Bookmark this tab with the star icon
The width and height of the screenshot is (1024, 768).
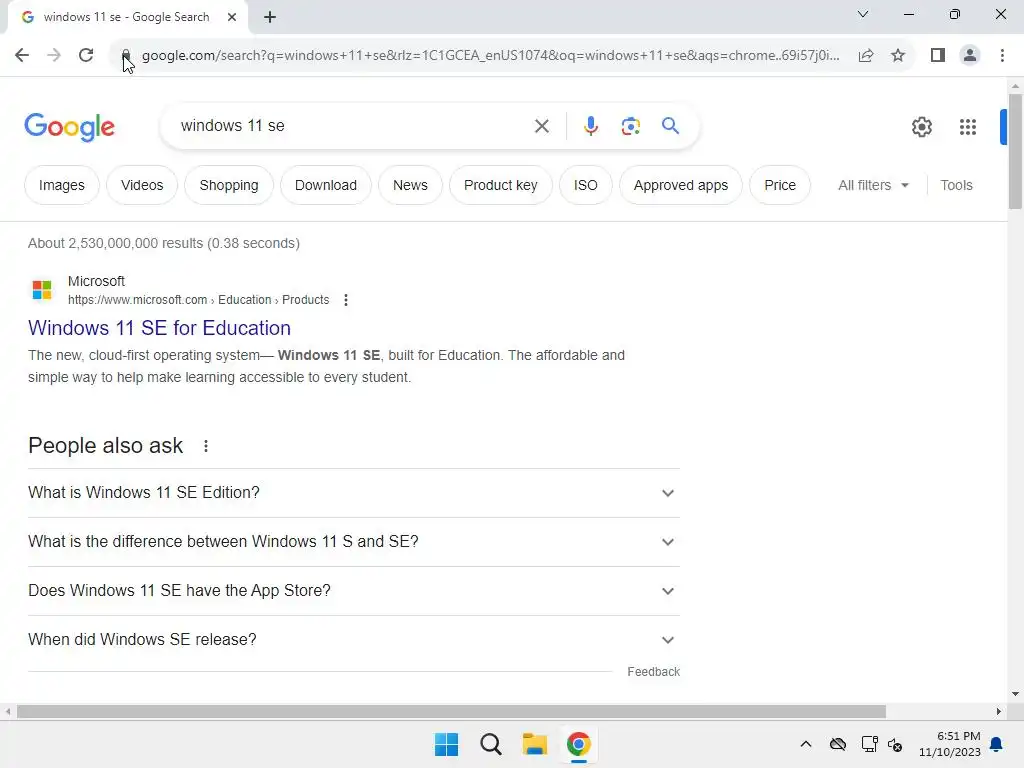tap(898, 56)
